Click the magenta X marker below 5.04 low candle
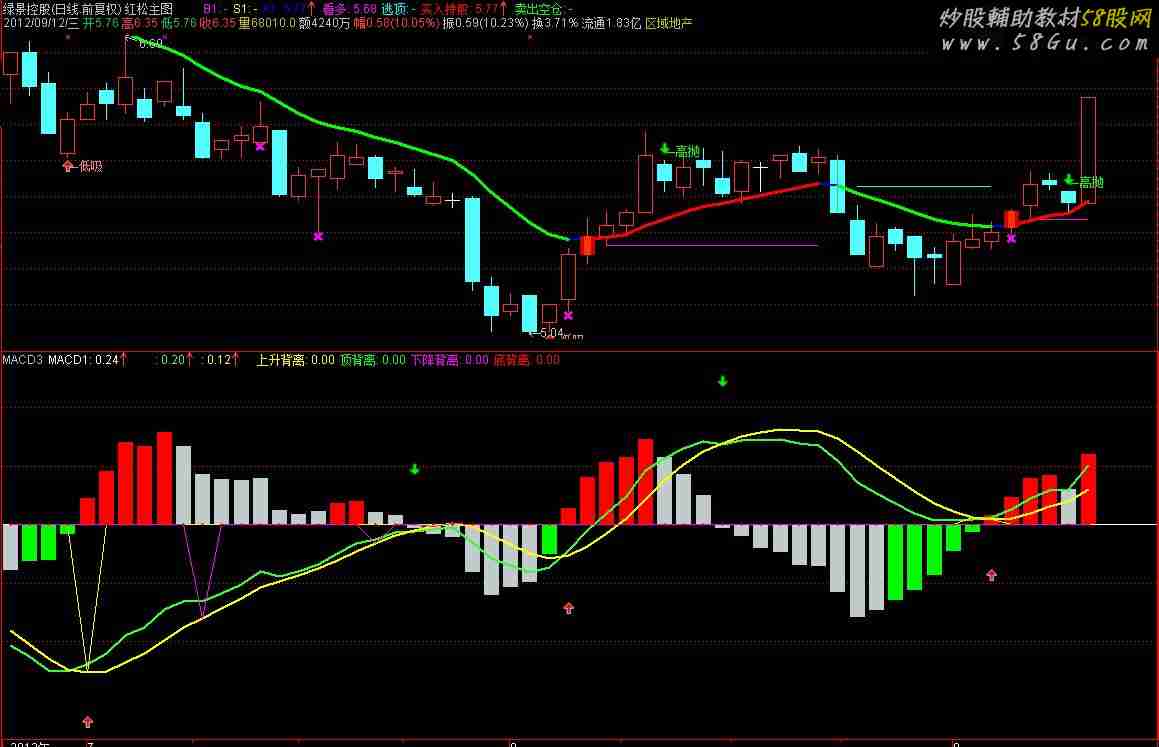 tap(568, 315)
